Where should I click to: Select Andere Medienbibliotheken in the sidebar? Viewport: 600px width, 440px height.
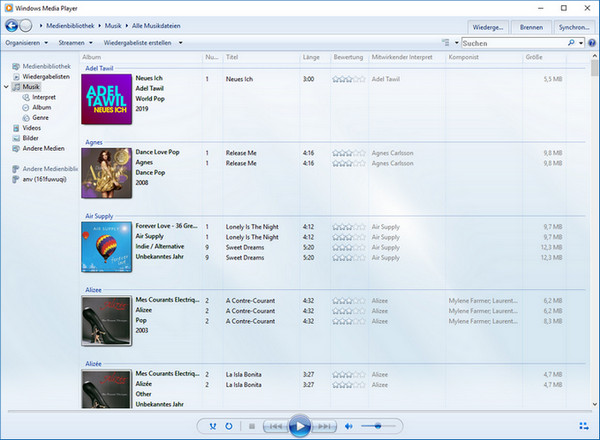tap(45, 169)
